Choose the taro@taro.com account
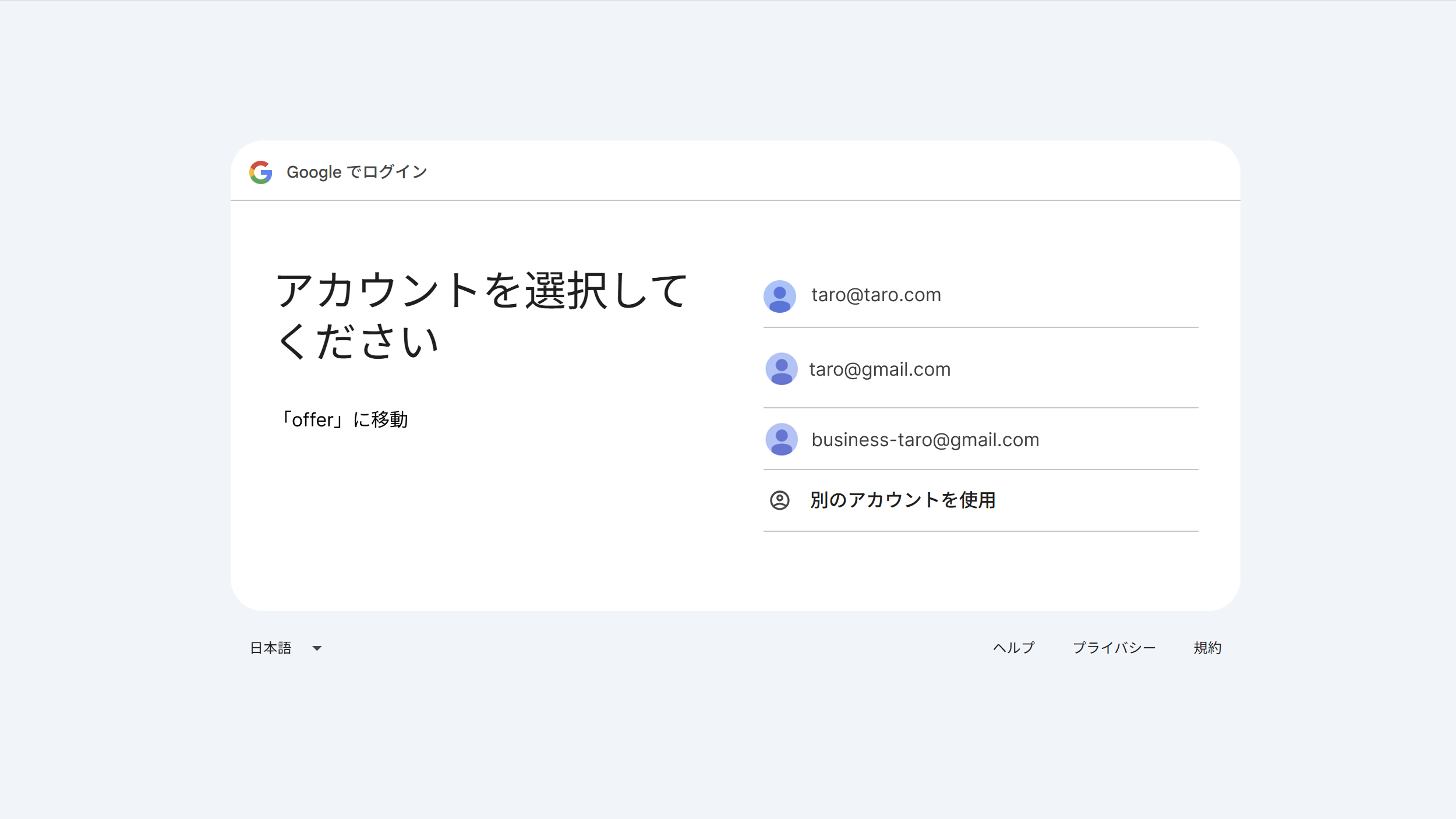Image resolution: width=1456 pixels, height=819 pixels. point(981,296)
